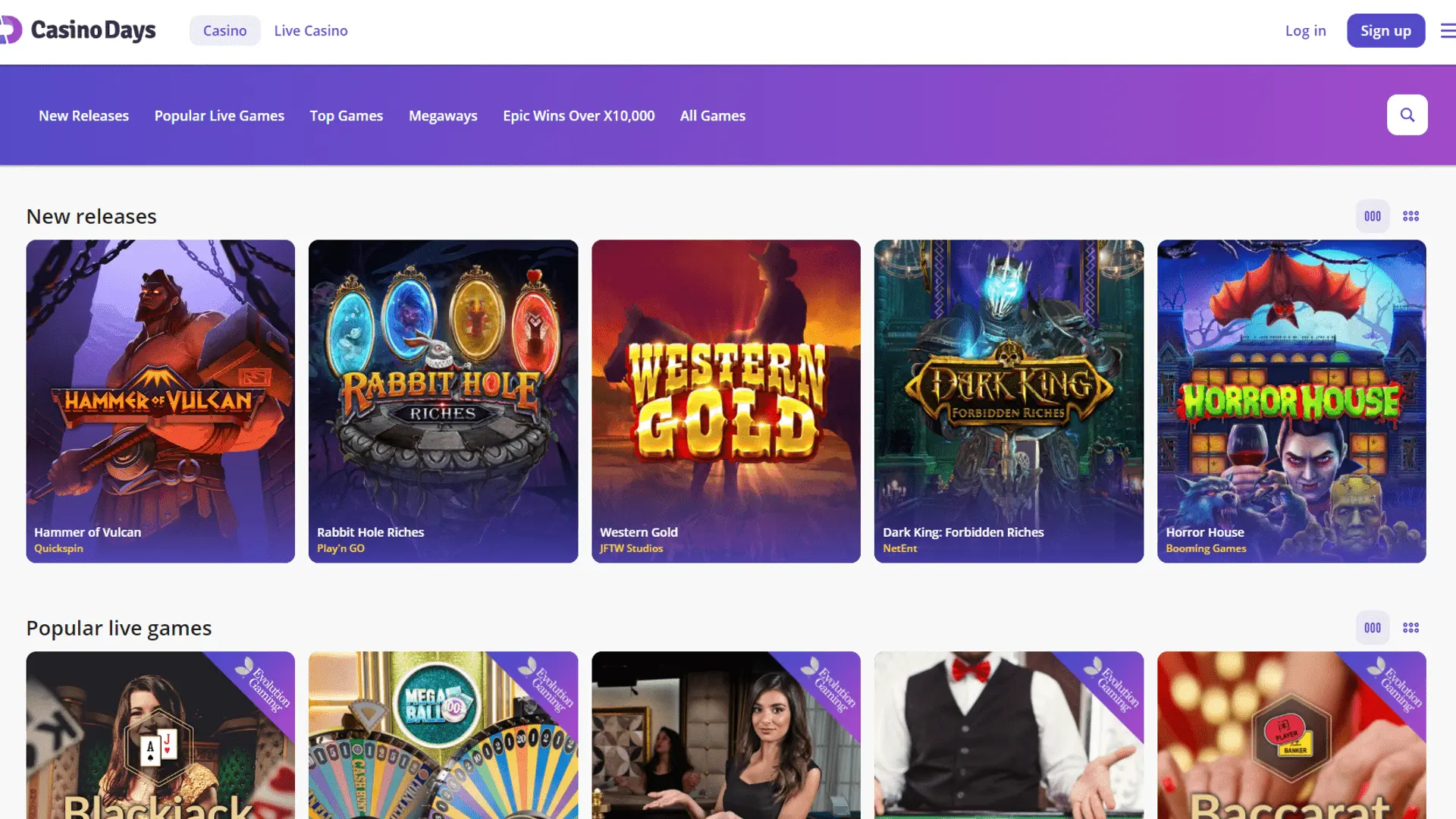
Task: Open Horror House game thumbnail
Action: pyautogui.click(x=1291, y=401)
